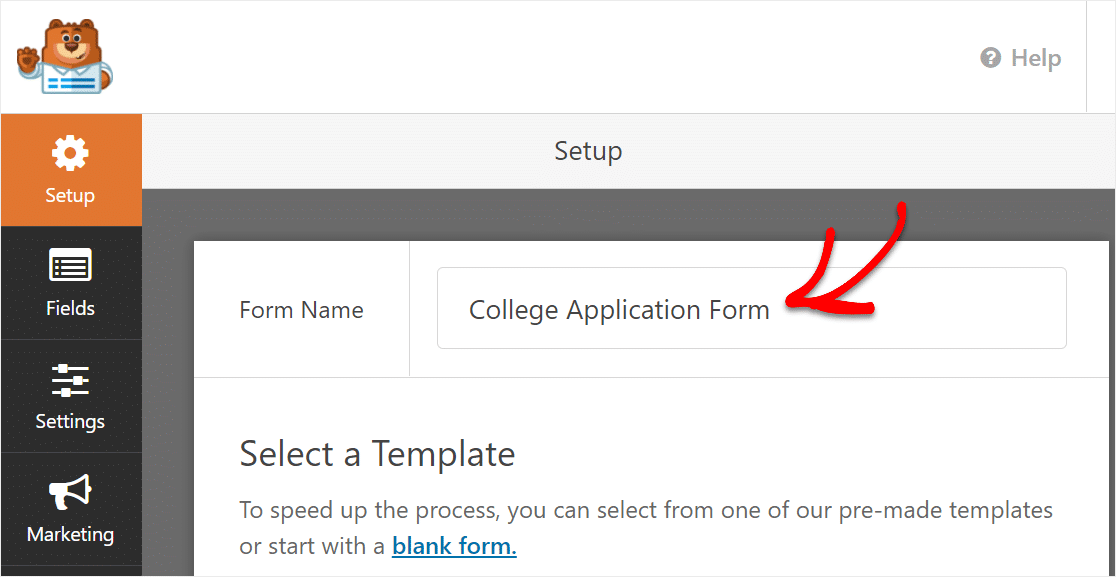Click the WPForms bear mascot logo
The height and width of the screenshot is (577, 1116).
64,55
